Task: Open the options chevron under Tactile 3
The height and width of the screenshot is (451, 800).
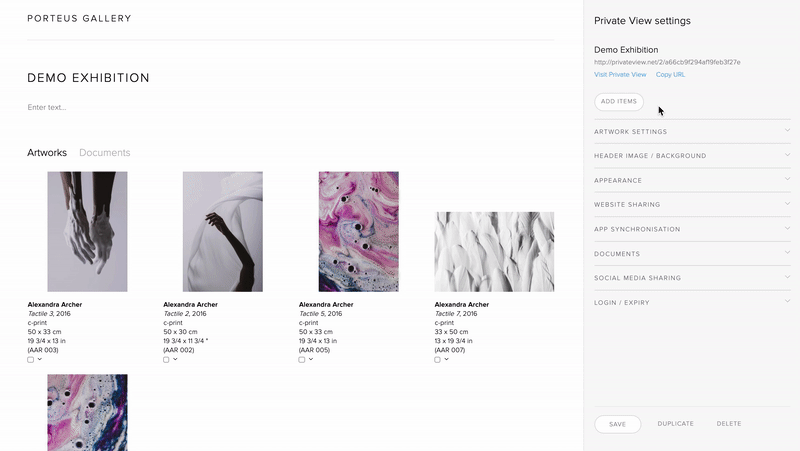Action: 40,359
